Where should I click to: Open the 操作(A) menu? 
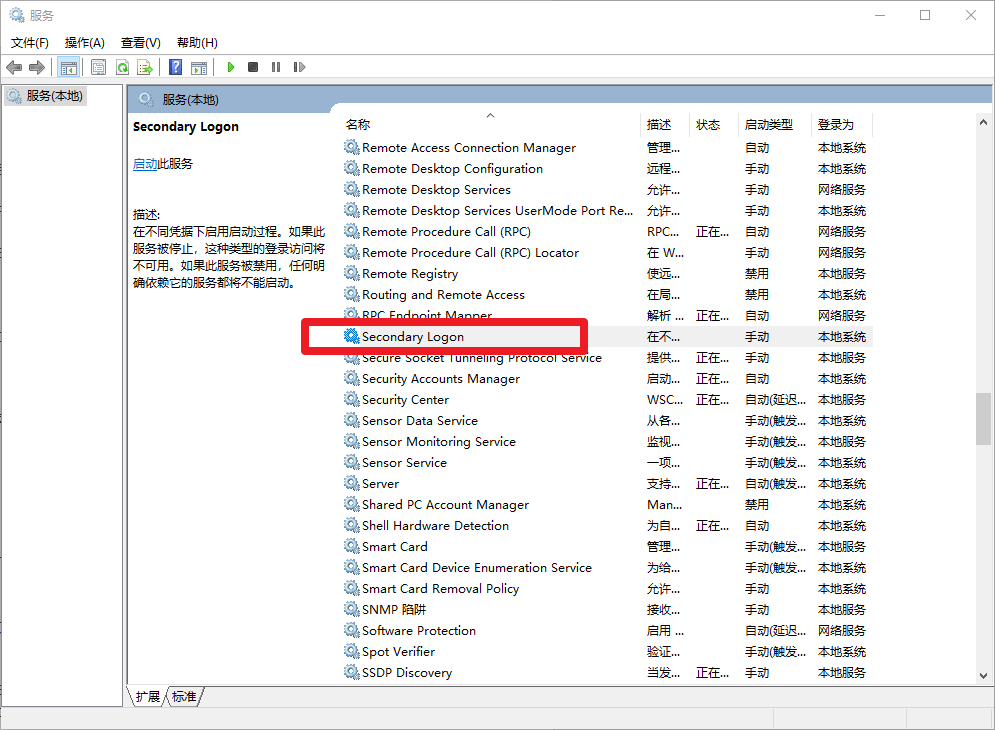85,42
